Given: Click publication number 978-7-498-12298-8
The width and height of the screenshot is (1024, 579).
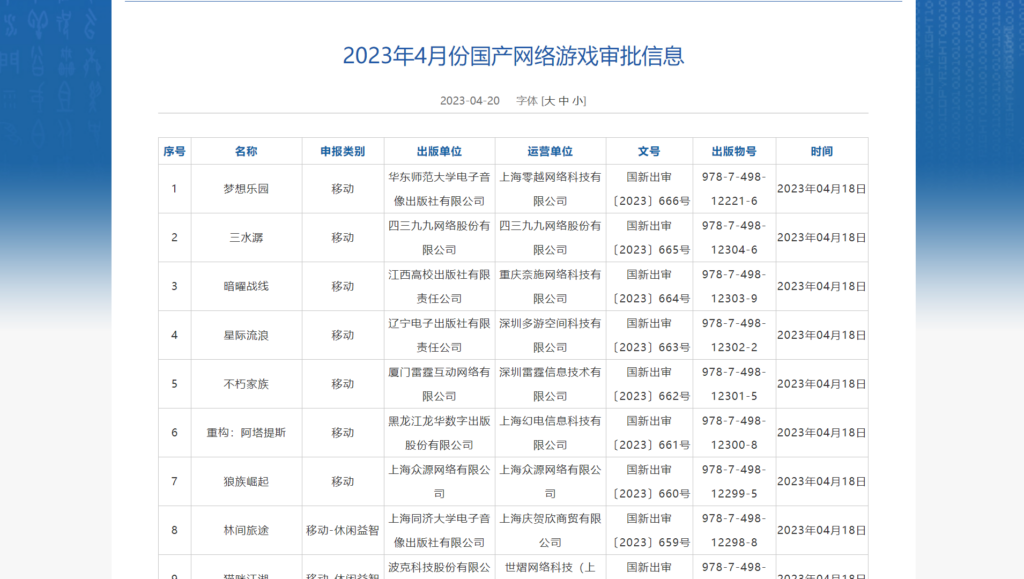Looking at the screenshot, I should coord(734,531).
